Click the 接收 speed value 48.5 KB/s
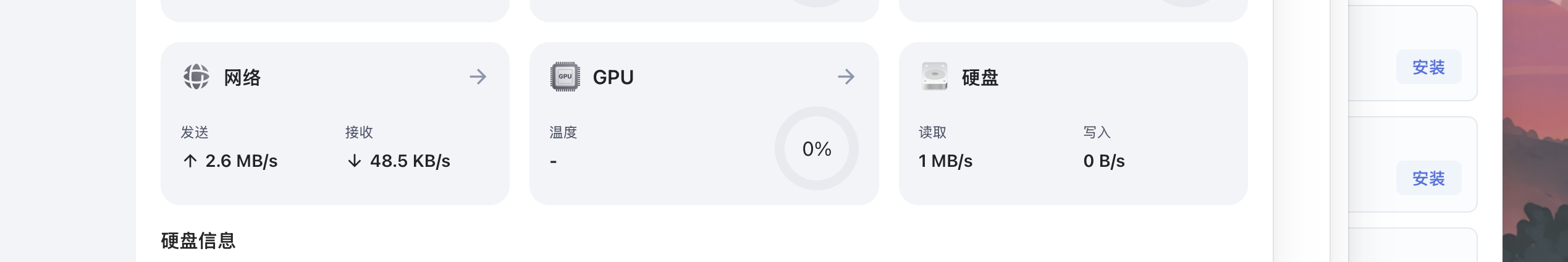This screenshot has width=1568, height=262. (x=410, y=161)
